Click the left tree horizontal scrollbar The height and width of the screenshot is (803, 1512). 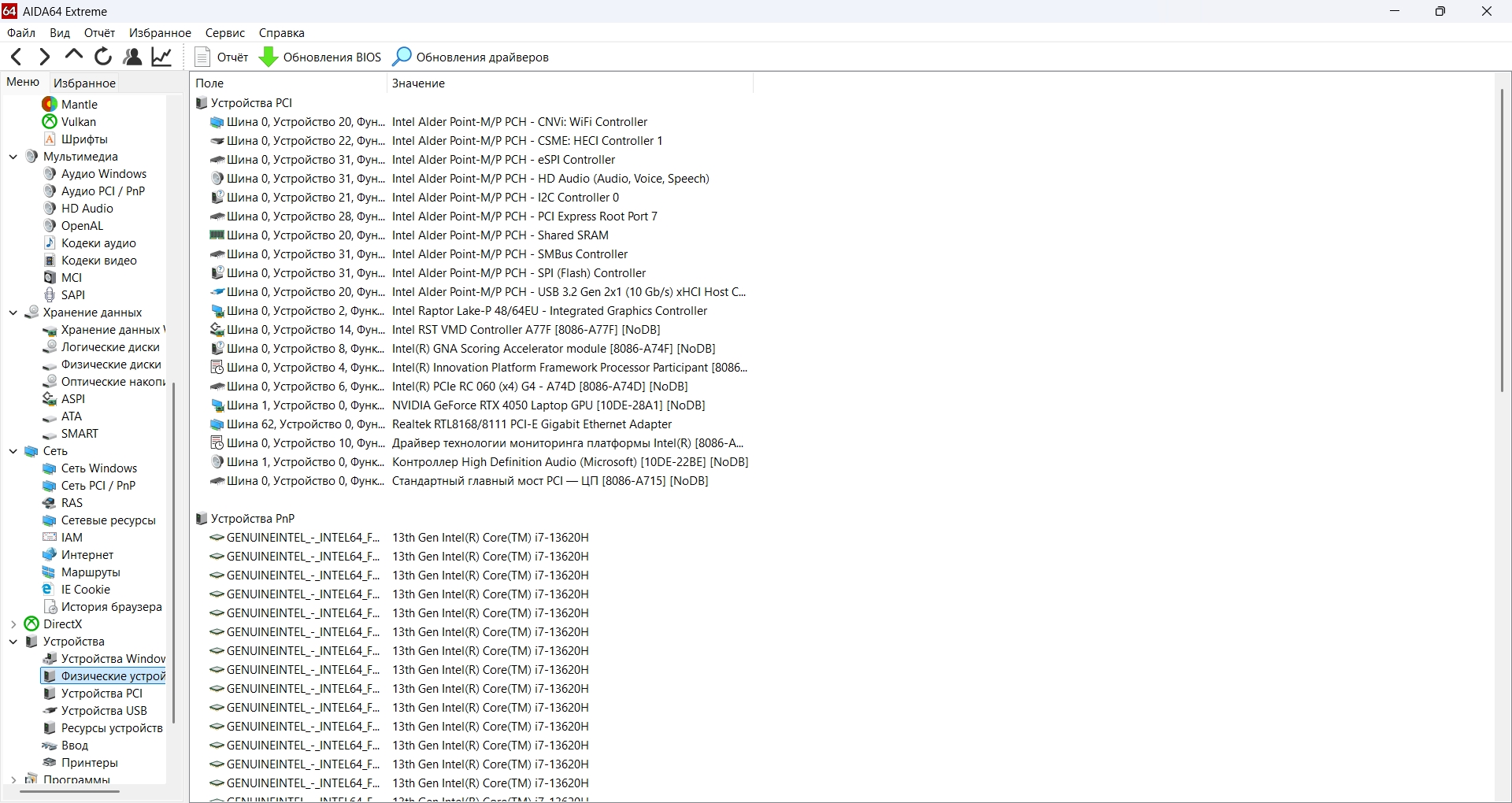click(x=69, y=791)
